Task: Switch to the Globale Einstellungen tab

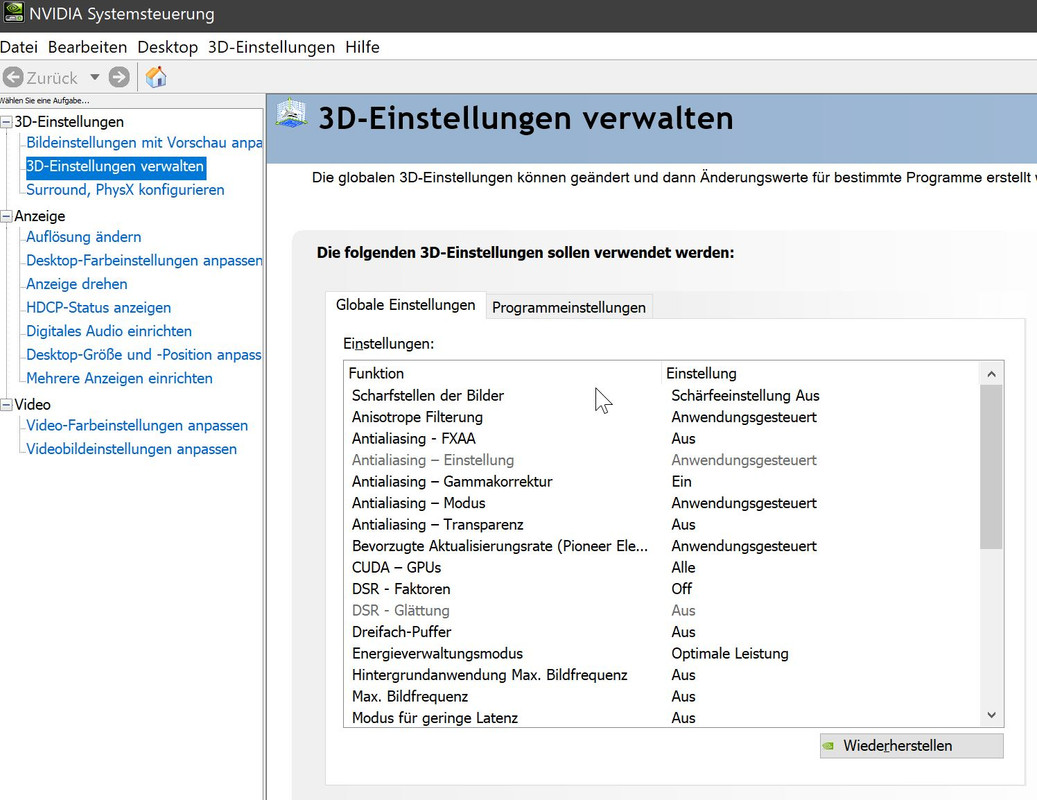Action: 405,305
